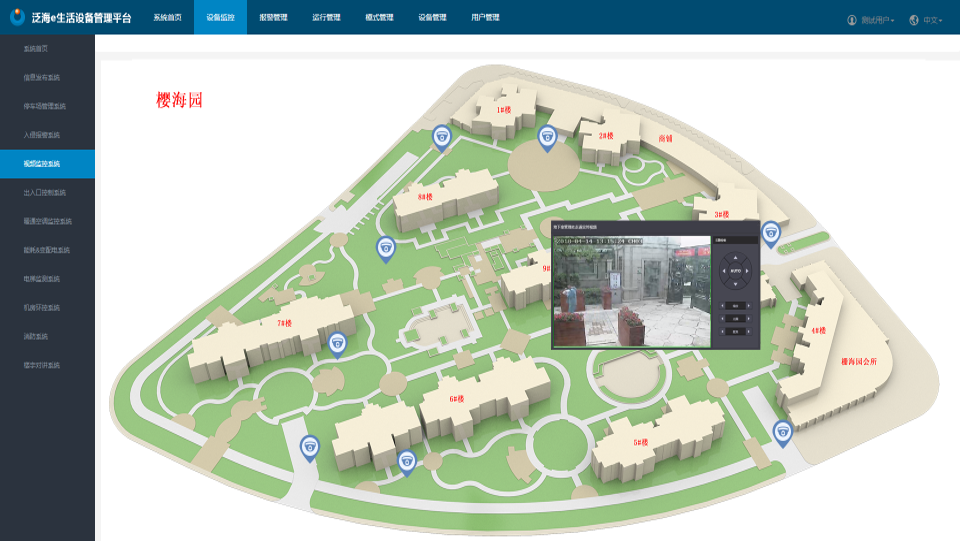Image resolution: width=960 pixels, height=541 pixels.
Task: Toggle the AUTO button in PTZ control
Action: [735, 270]
